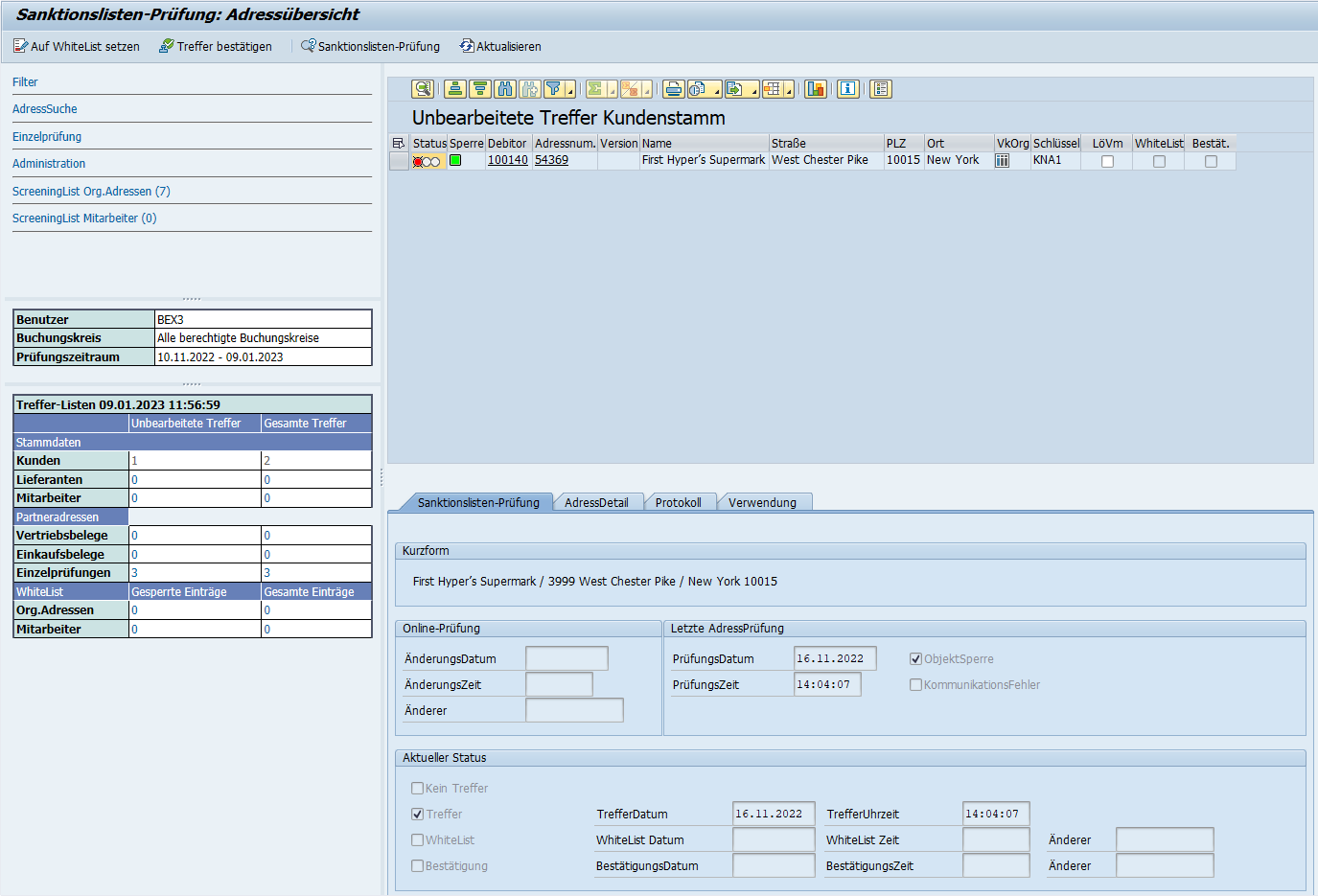Click the PrüfungsDatum input field

834,658
